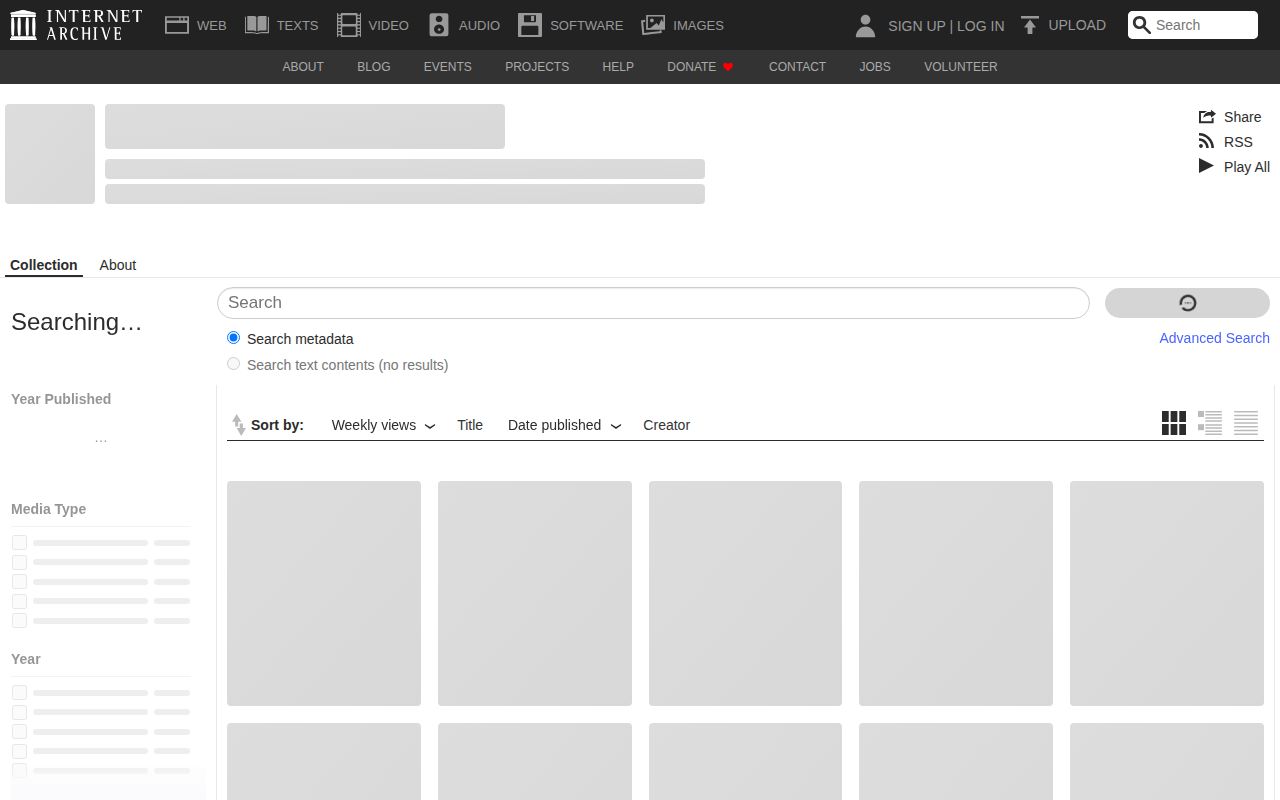Viewport: 1280px width, 800px height.
Task: Switch to the About tab
Action: click(117, 265)
